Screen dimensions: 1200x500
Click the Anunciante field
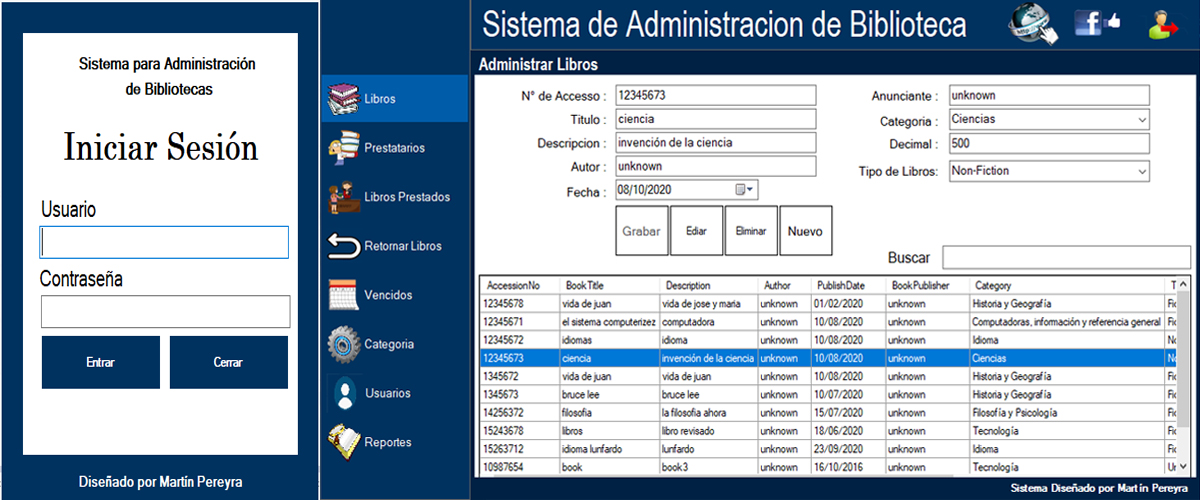click(1049, 95)
